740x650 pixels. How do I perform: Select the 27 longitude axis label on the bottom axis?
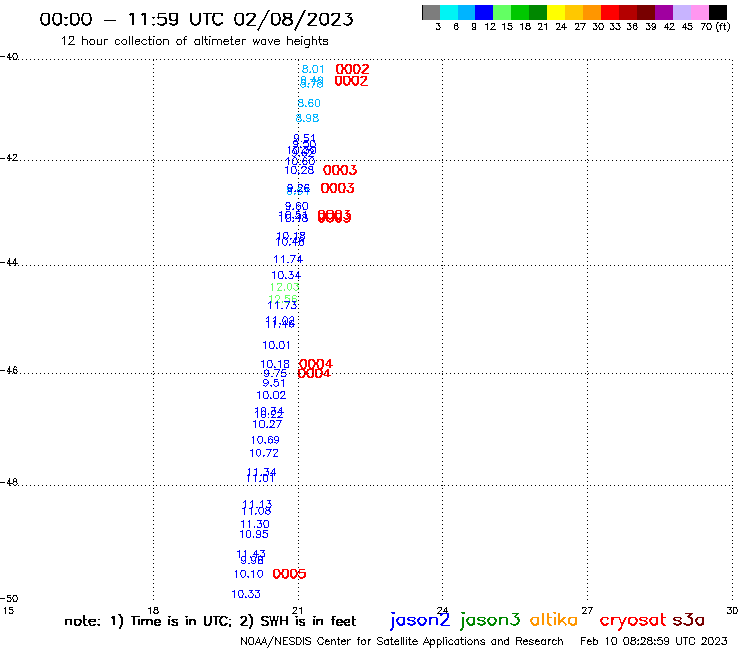[x=587, y=610]
